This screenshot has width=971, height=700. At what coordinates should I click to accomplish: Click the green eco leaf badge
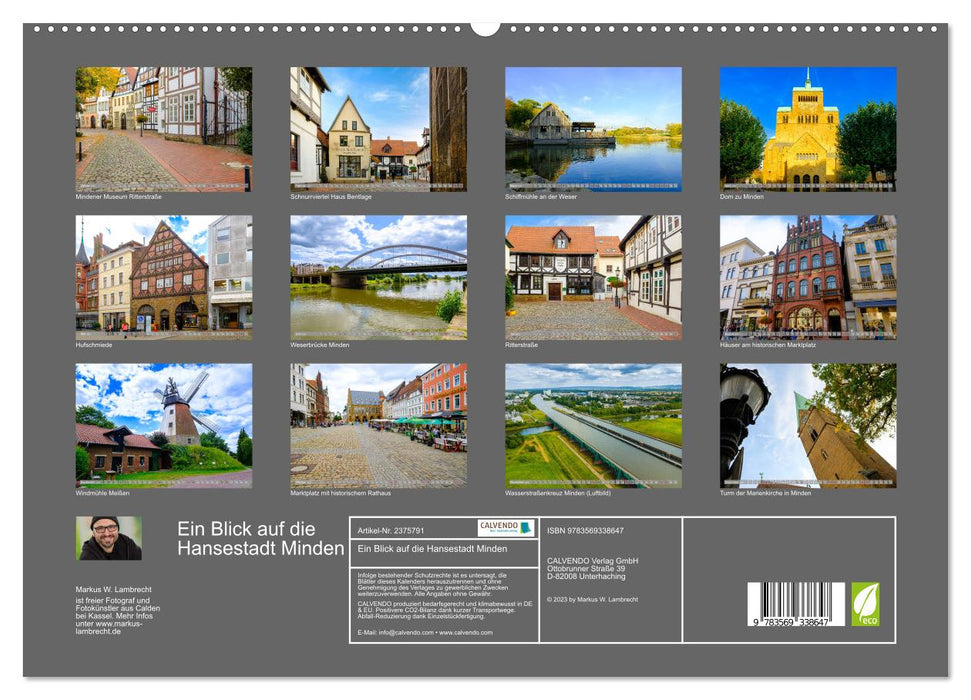point(865,604)
